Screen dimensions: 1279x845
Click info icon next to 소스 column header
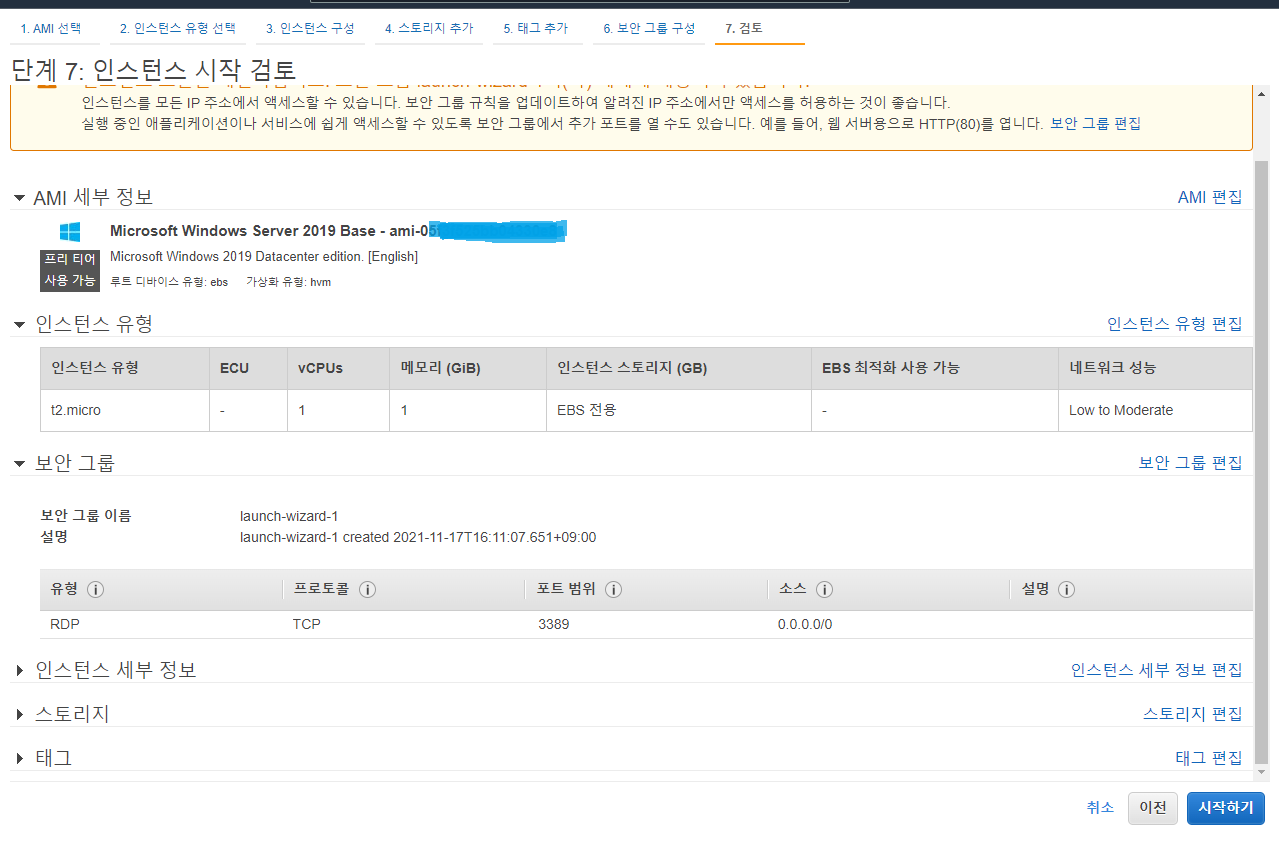pyautogui.click(x=824, y=590)
